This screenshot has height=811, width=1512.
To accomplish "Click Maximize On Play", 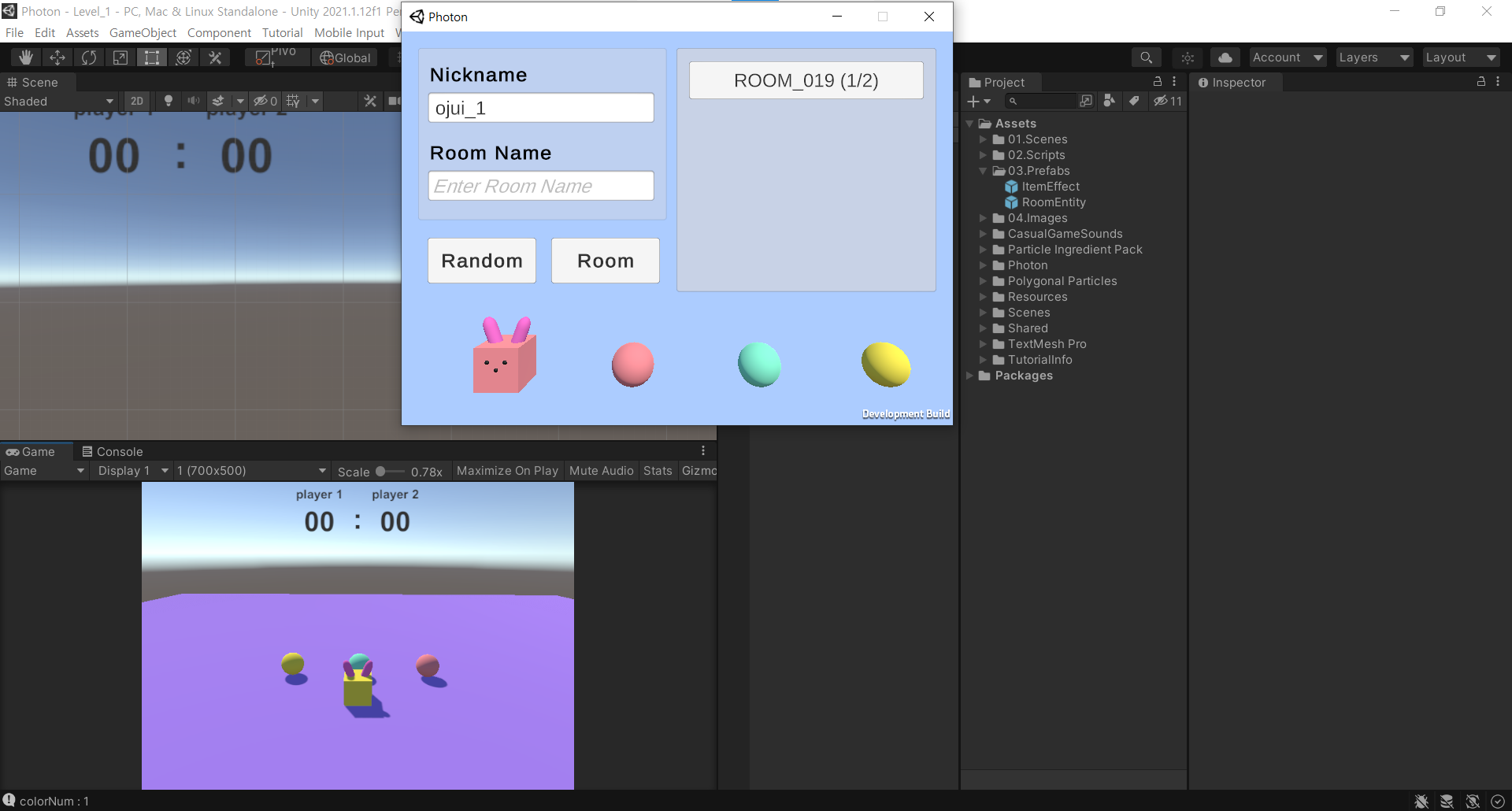I will (x=507, y=471).
